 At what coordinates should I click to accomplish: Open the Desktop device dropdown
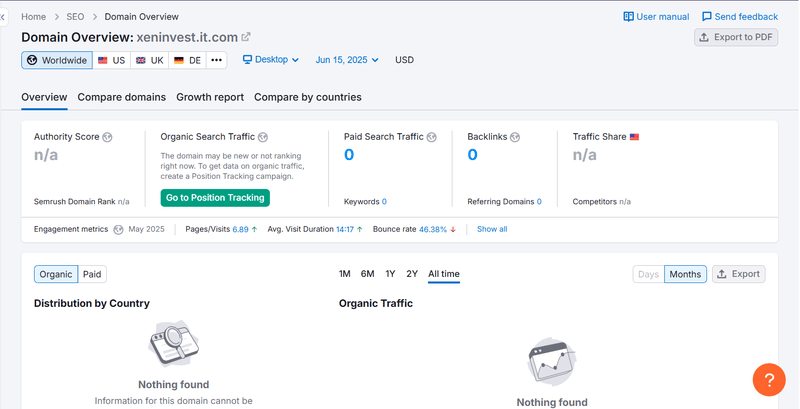tap(271, 60)
